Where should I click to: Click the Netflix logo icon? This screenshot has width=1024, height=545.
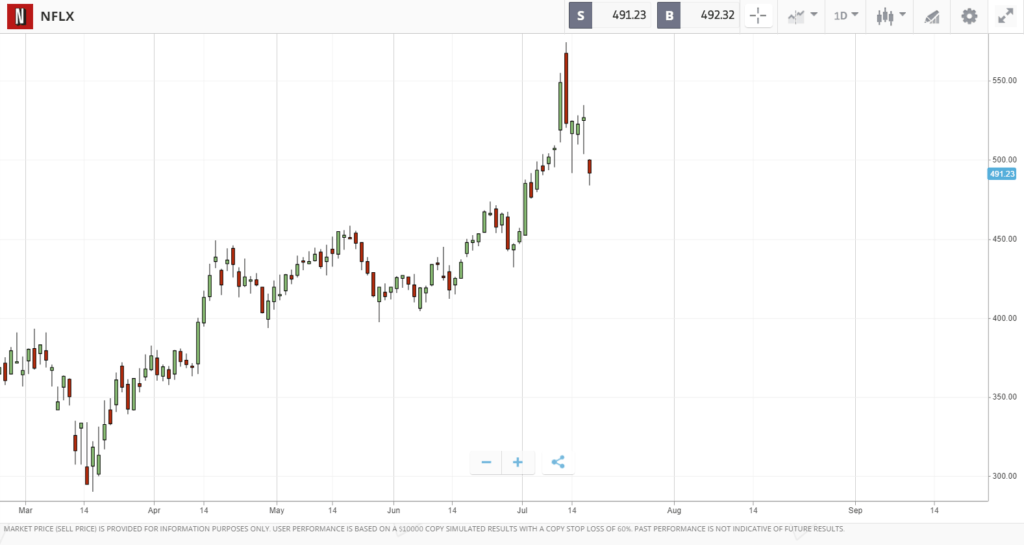pos(20,16)
